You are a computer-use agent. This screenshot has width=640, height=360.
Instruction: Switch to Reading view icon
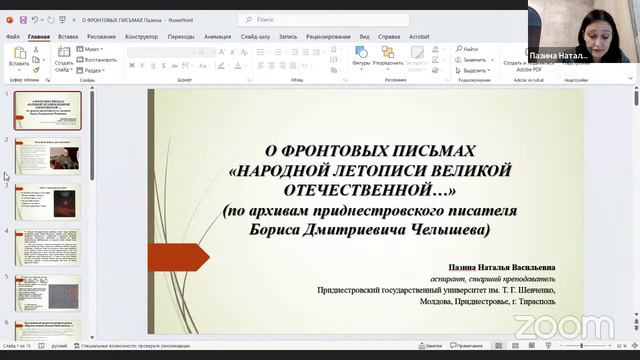click(531, 346)
